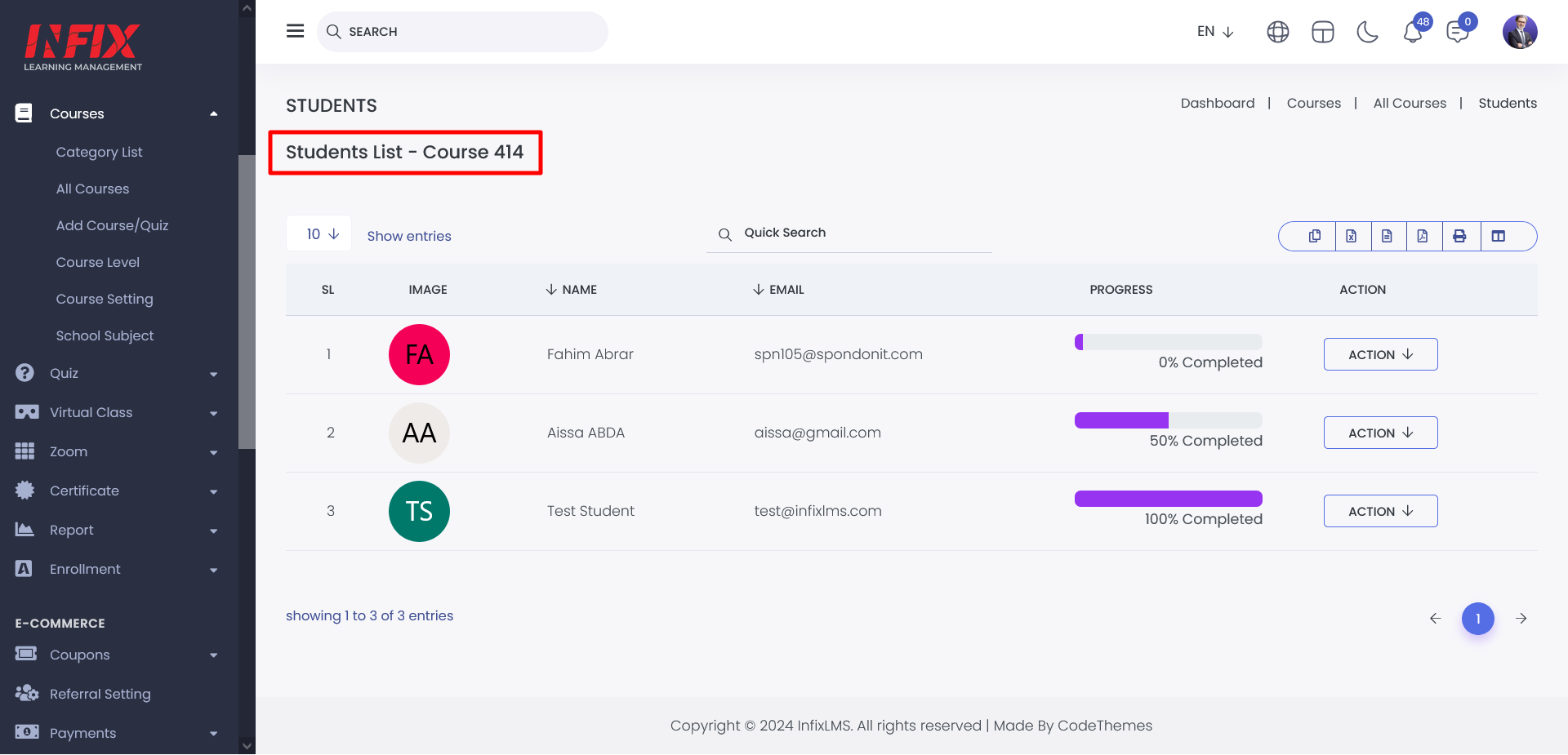Open the notifications bell

point(1413,33)
